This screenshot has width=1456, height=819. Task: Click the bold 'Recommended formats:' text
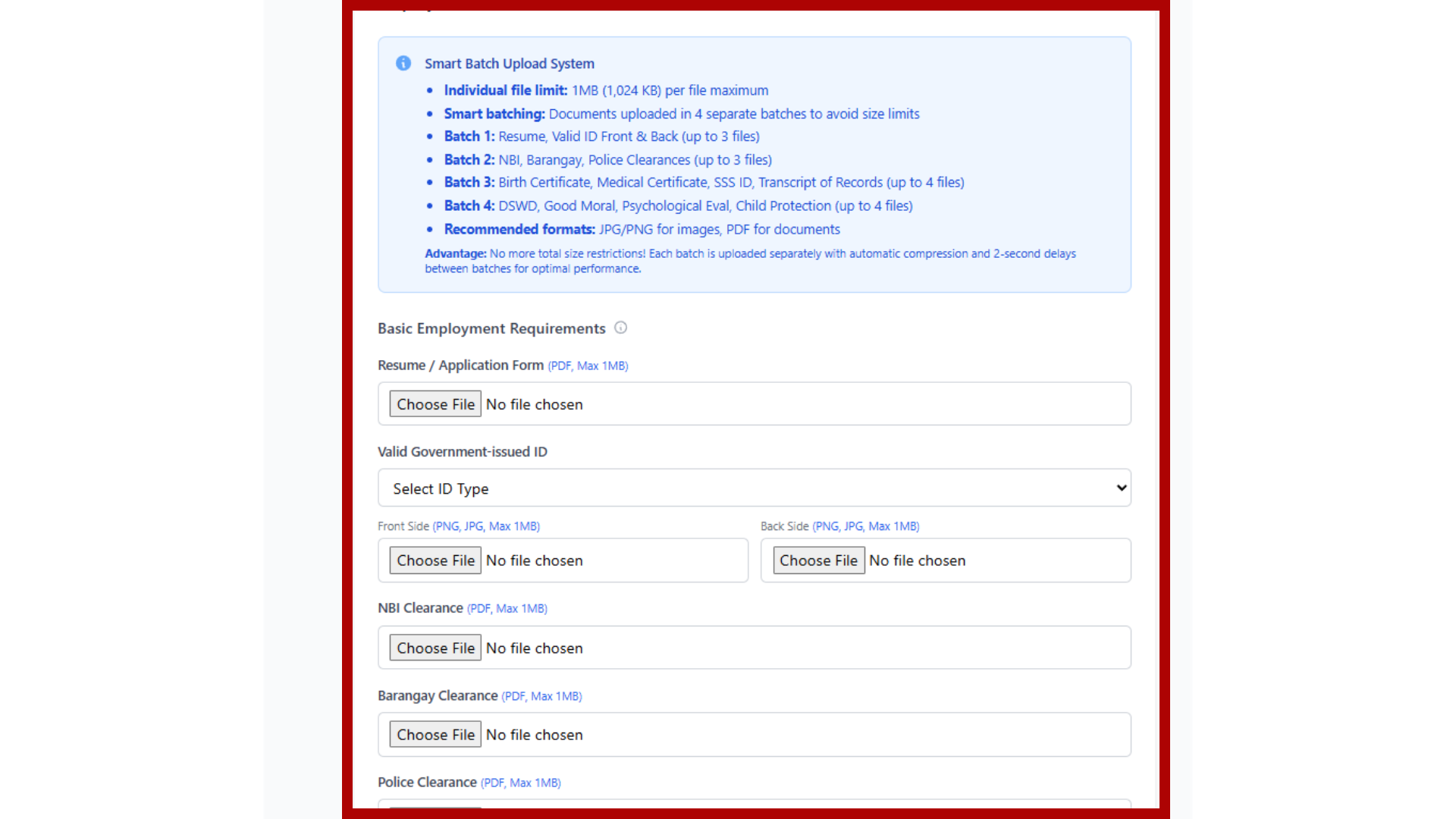tap(519, 229)
